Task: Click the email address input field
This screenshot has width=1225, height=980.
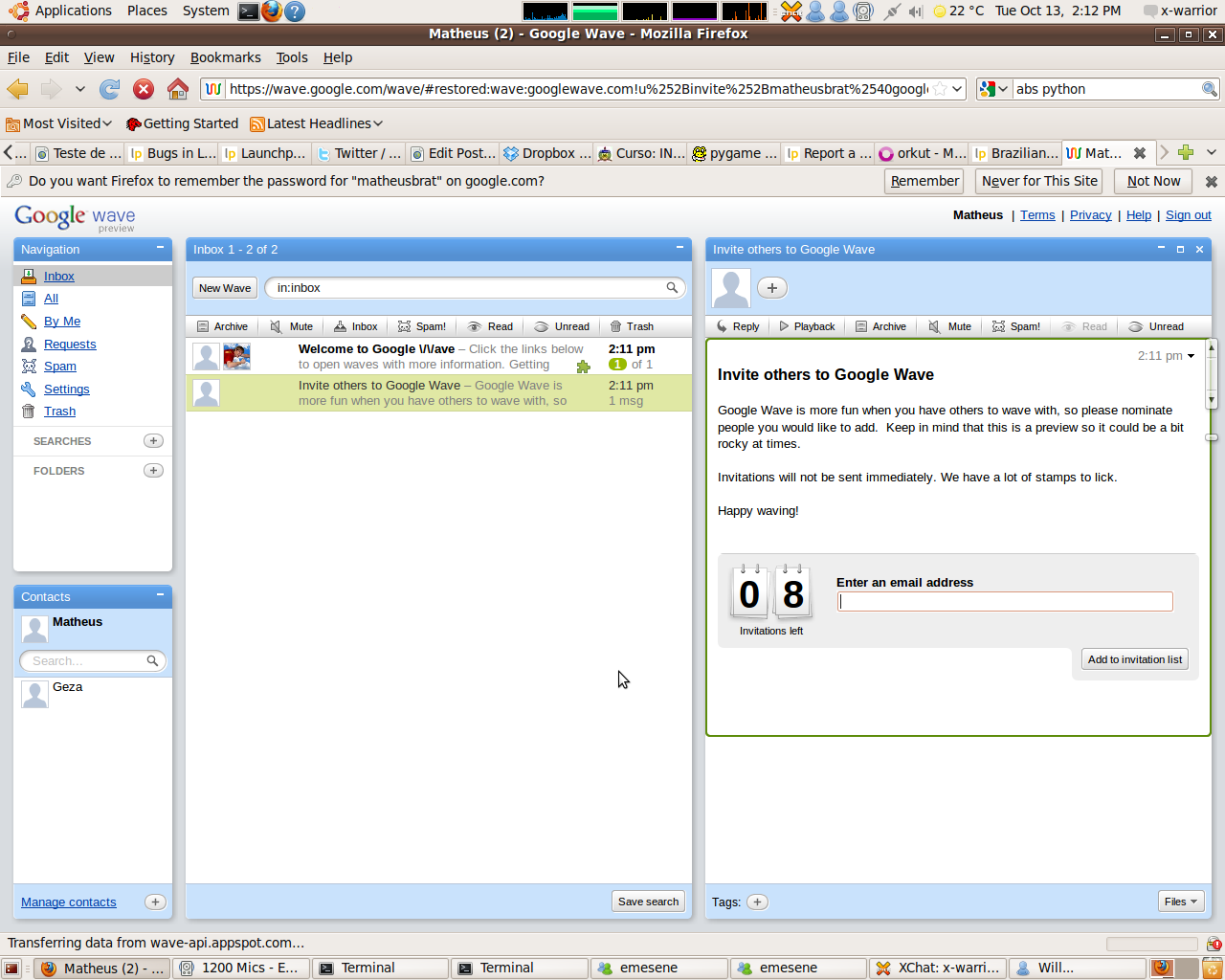Action: 1005,601
